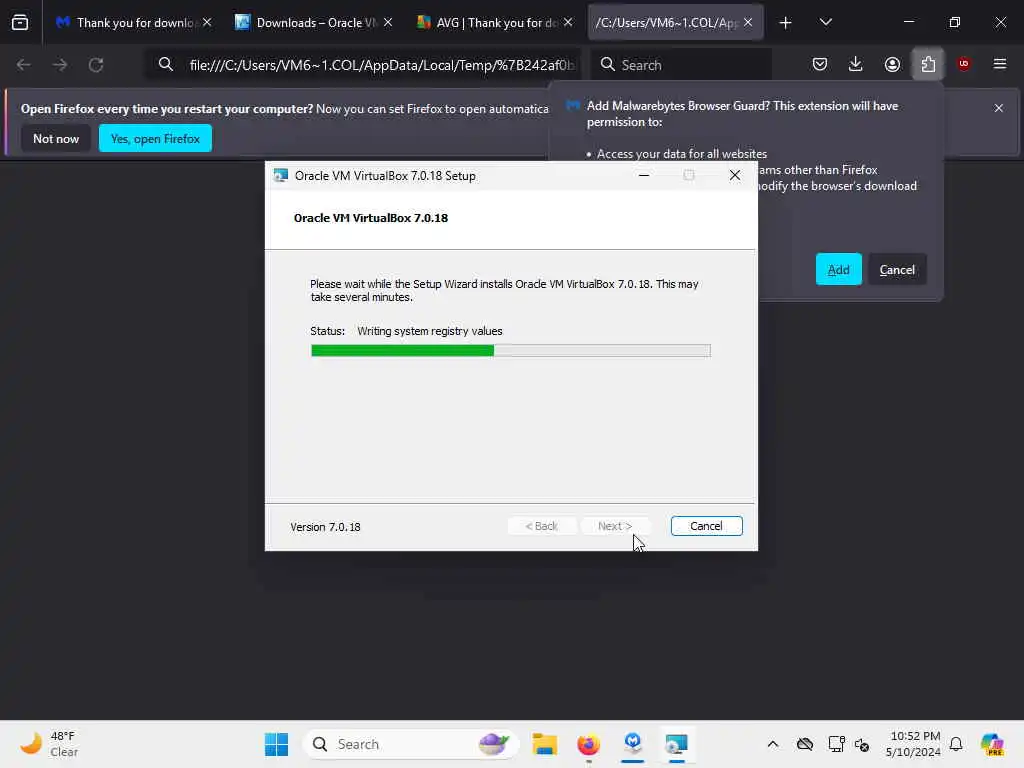Open the notifications bell icon

pyautogui.click(x=956, y=744)
